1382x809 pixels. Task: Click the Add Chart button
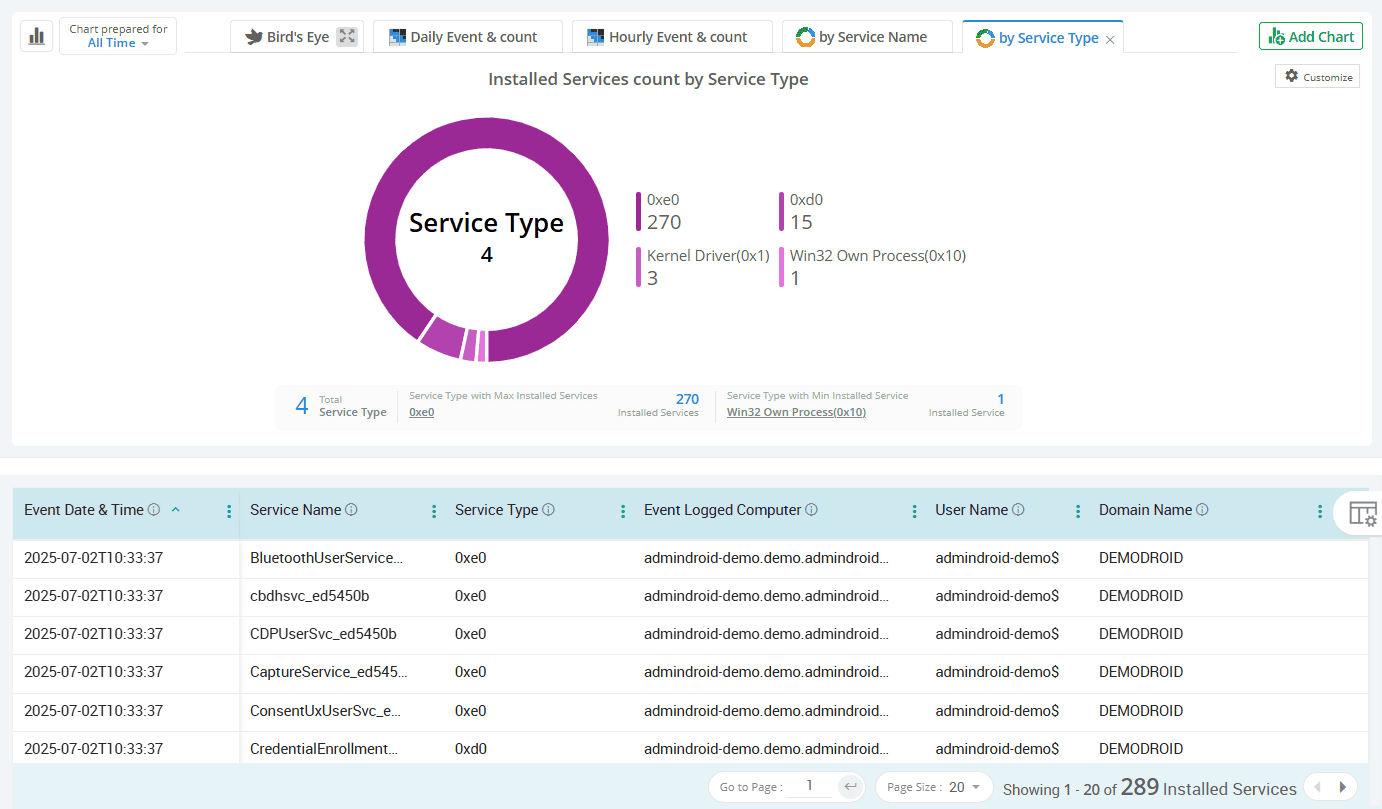[1310, 37]
